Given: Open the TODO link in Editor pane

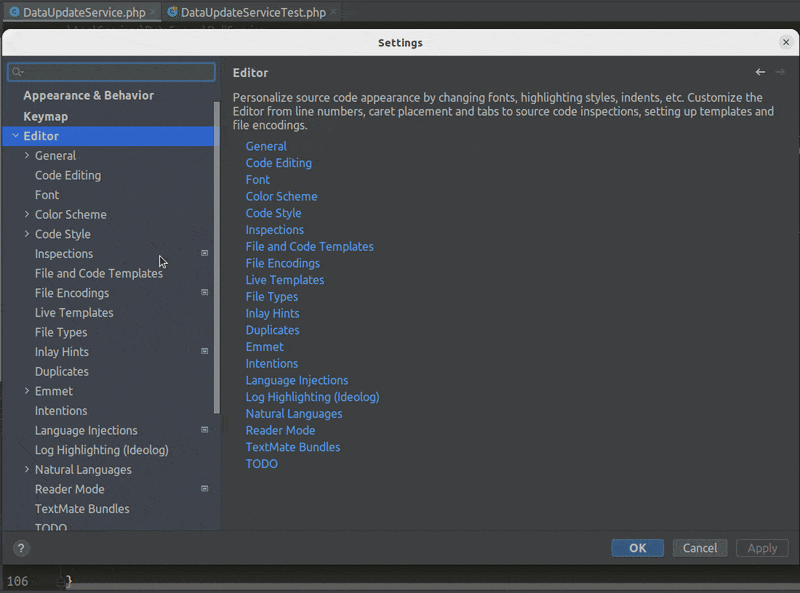Looking at the screenshot, I should point(262,464).
